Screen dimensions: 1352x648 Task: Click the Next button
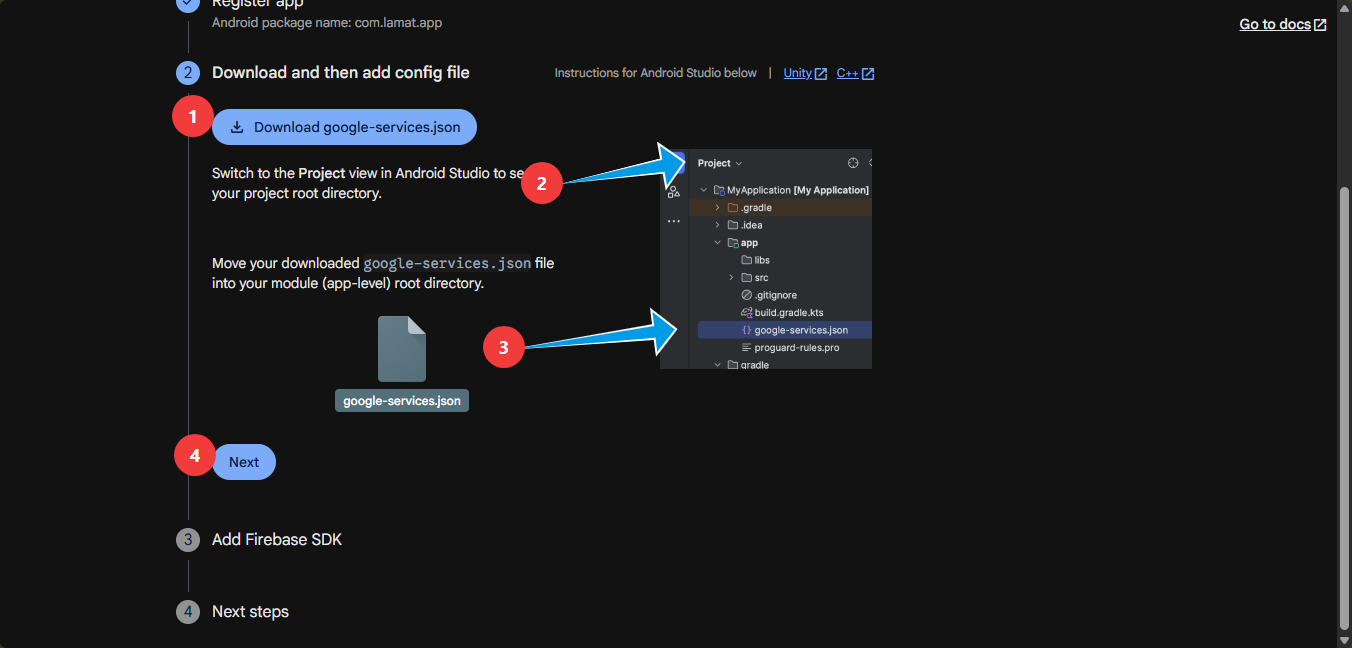coord(244,462)
